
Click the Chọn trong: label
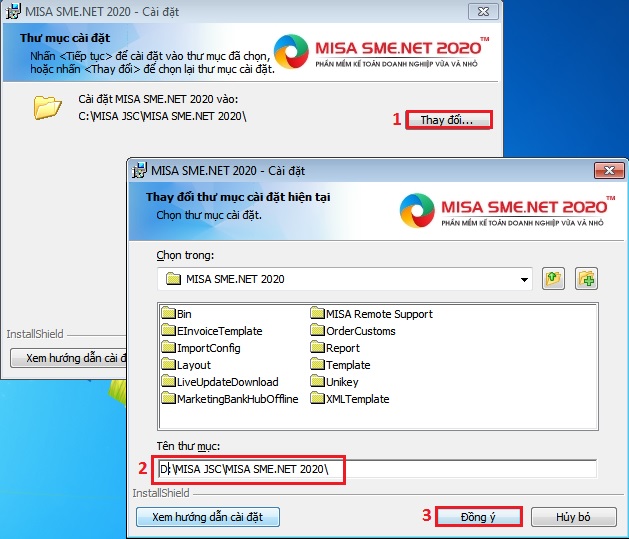(x=185, y=255)
